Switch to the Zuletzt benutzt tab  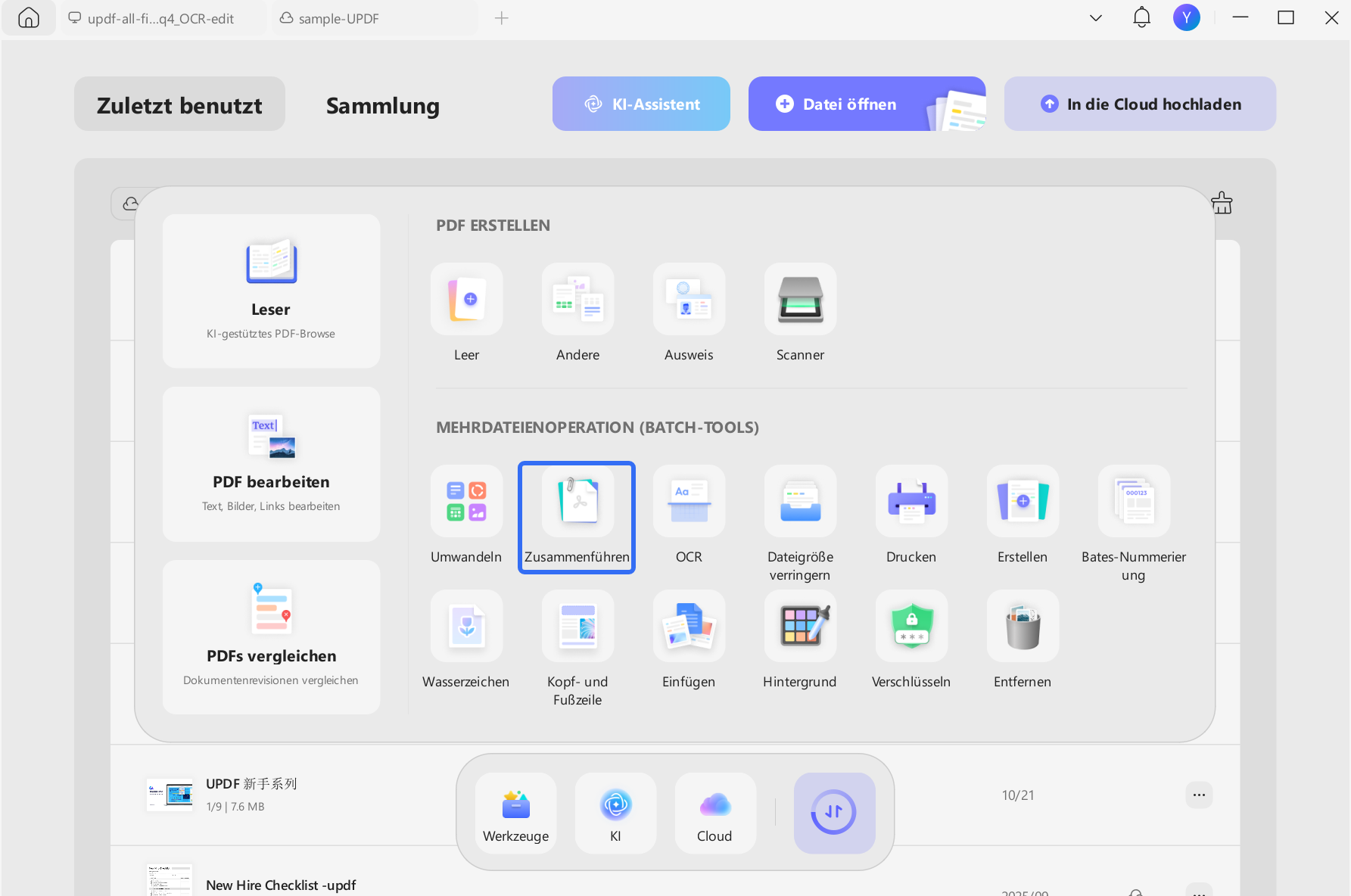(x=179, y=104)
